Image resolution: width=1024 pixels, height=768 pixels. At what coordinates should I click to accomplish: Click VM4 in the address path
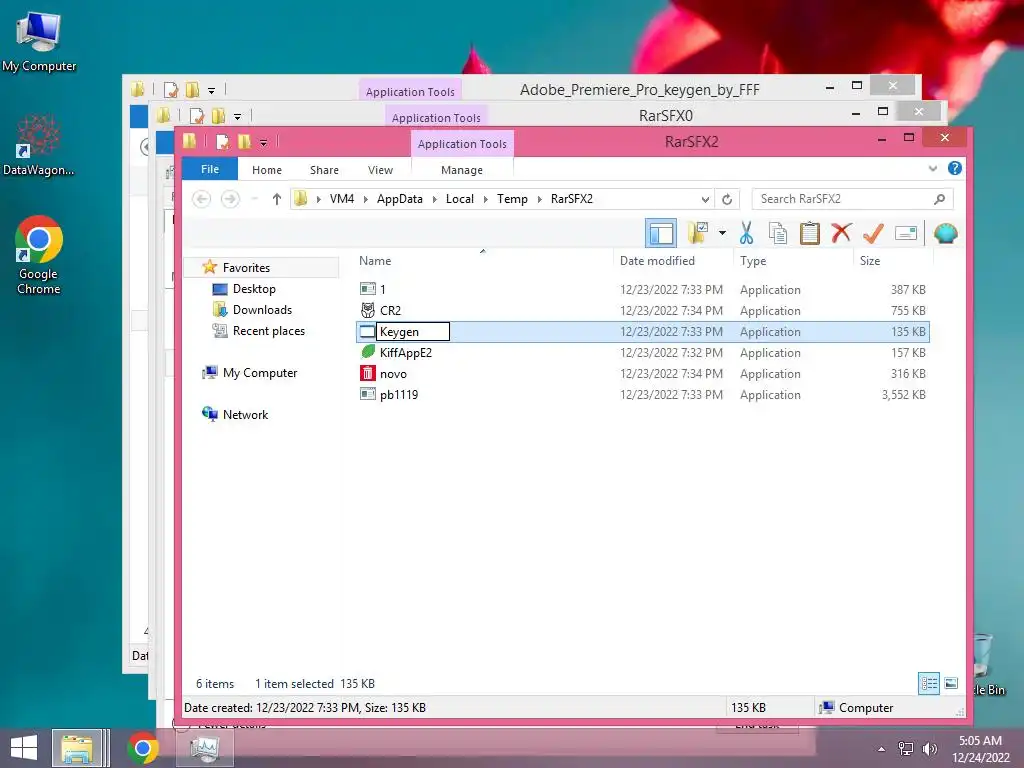click(342, 199)
